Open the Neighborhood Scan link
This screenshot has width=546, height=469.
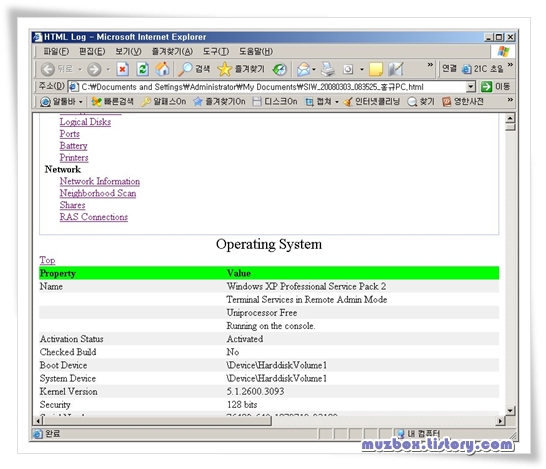pos(98,193)
